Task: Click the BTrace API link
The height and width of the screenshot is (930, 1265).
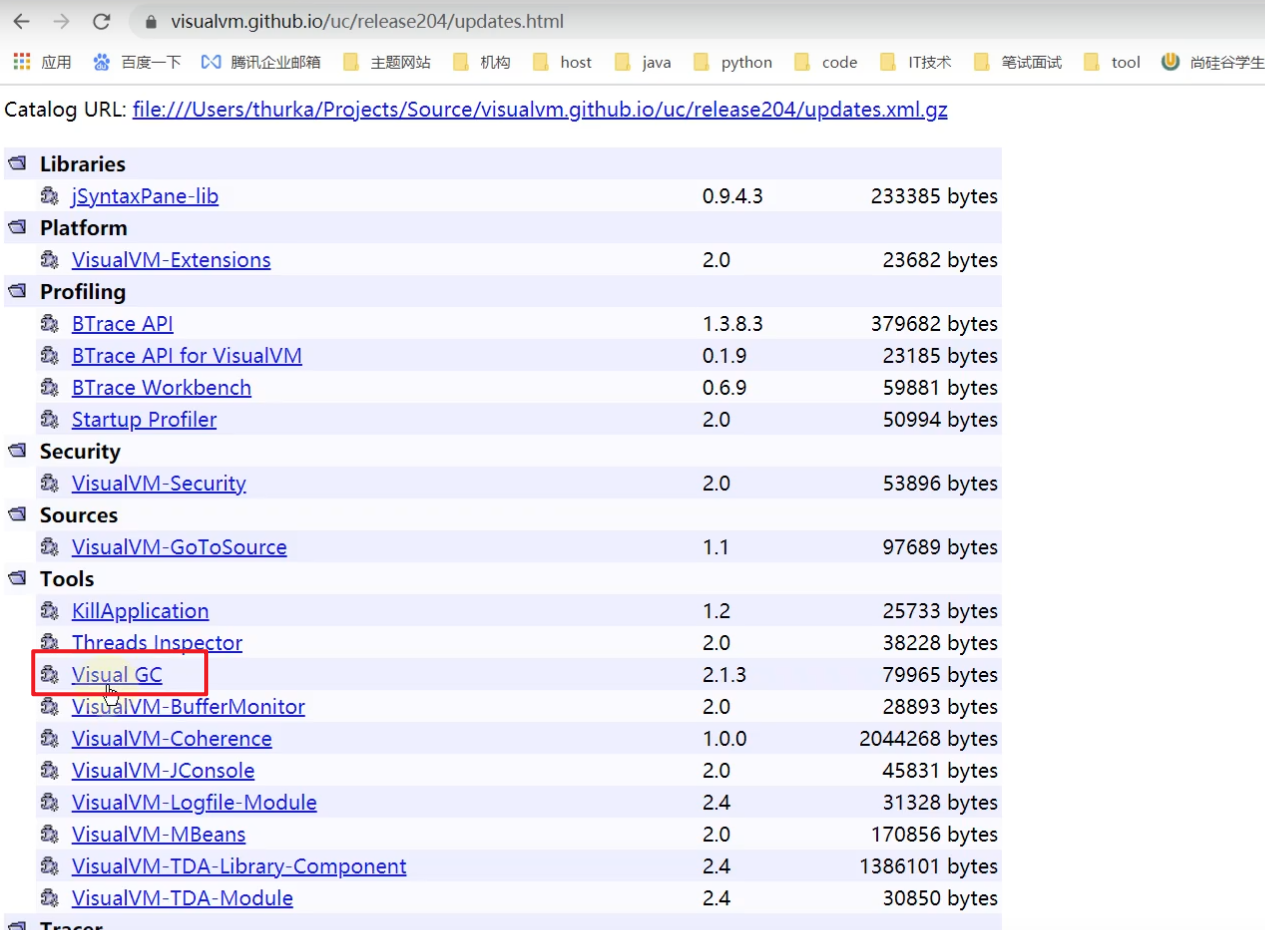Action: coord(122,324)
